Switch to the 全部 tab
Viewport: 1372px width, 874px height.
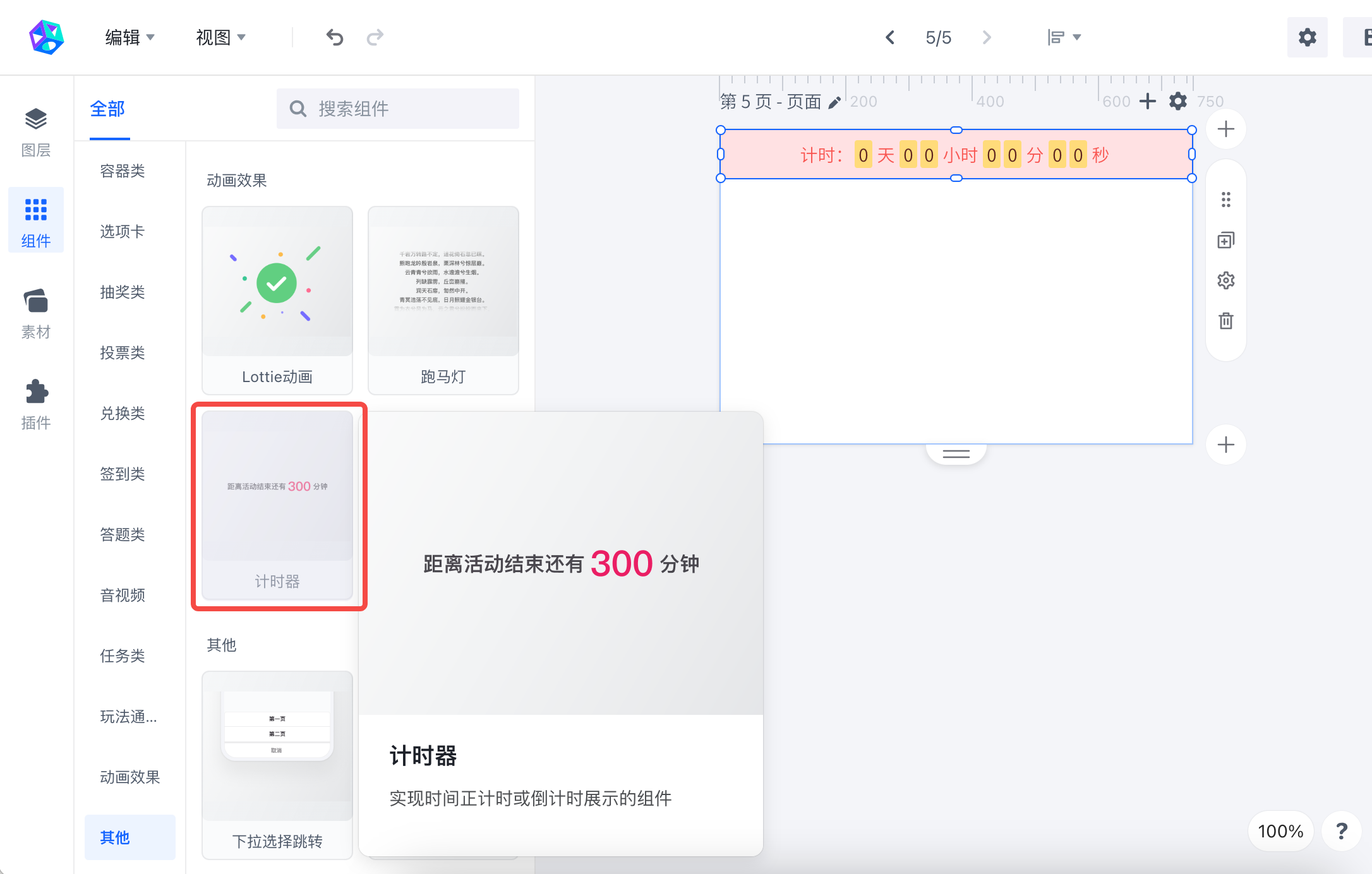tap(108, 109)
